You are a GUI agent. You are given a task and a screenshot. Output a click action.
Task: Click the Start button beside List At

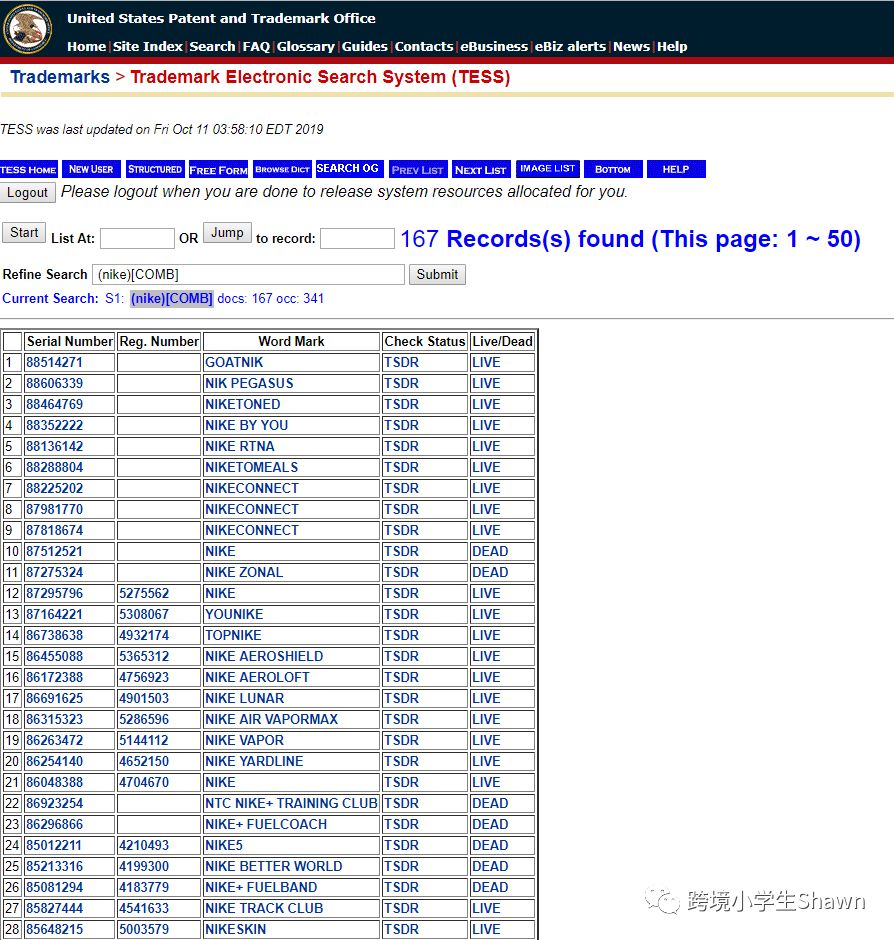click(x=24, y=232)
